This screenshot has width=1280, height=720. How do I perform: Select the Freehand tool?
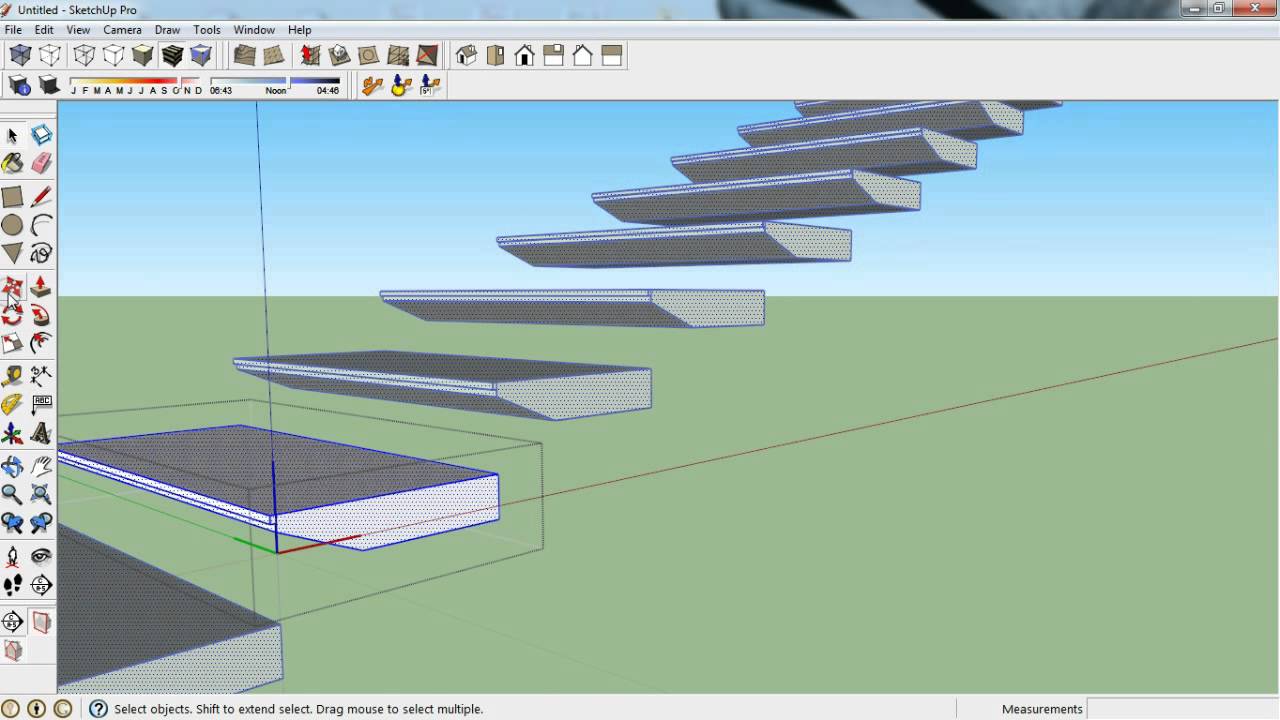click(41, 253)
